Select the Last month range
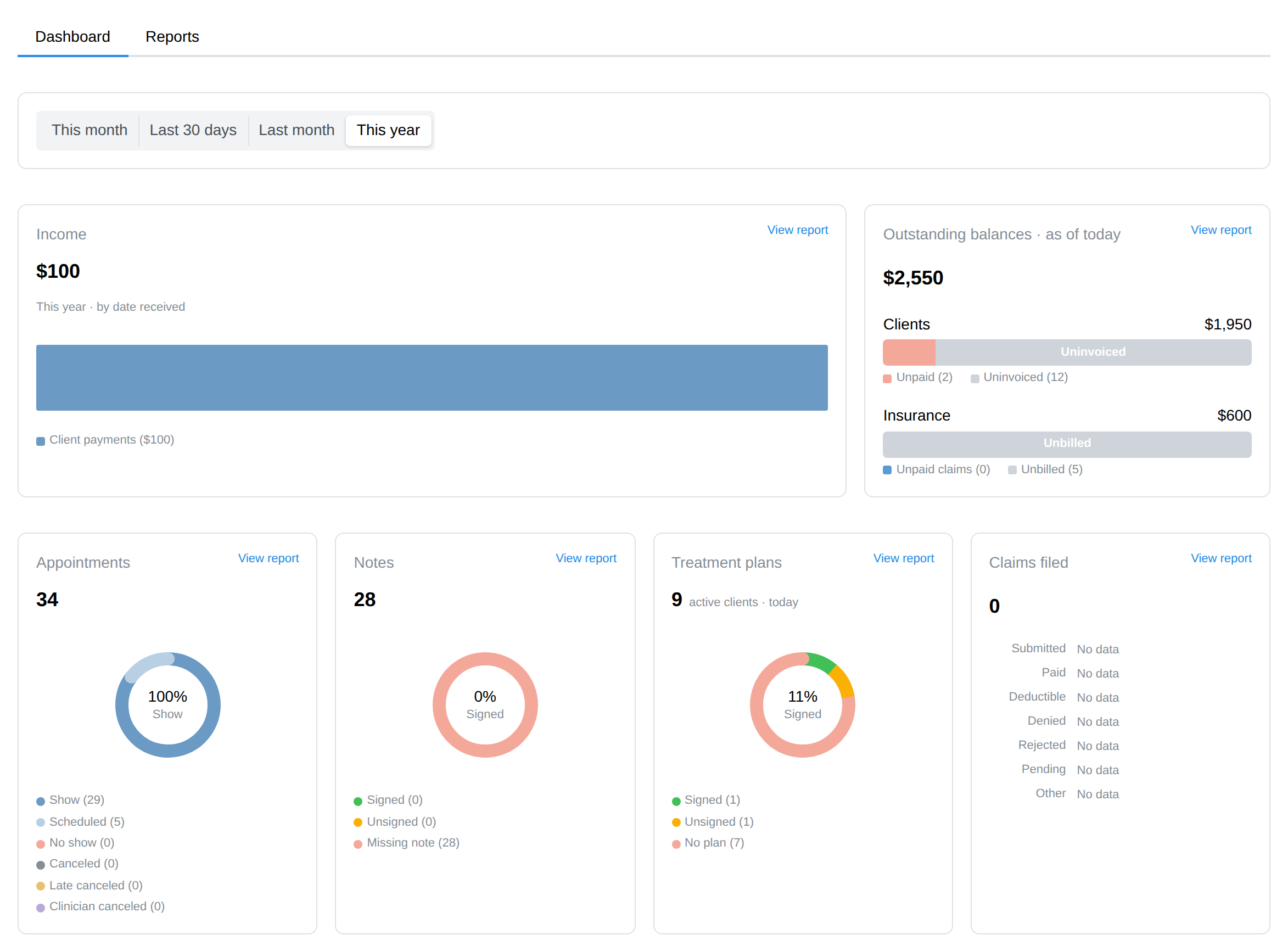 click(x=296, y=130)
